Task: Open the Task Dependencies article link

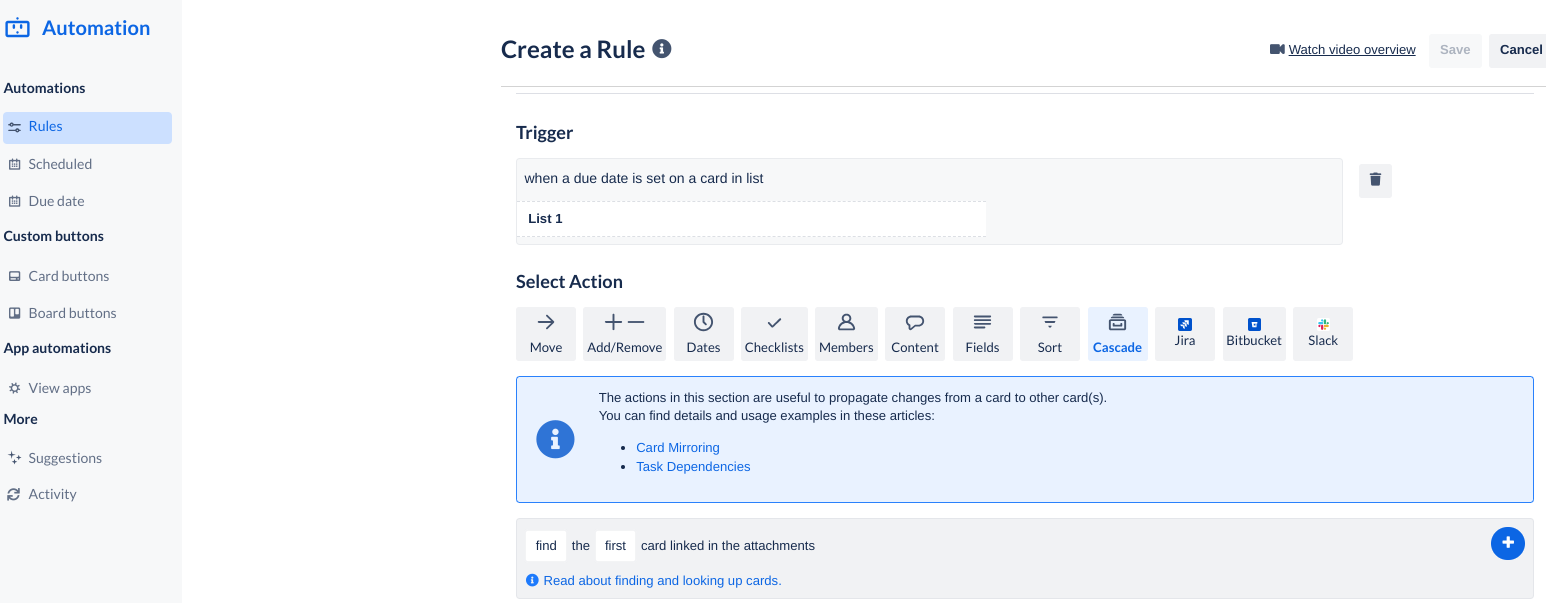Action: click(x=693, y=467)
